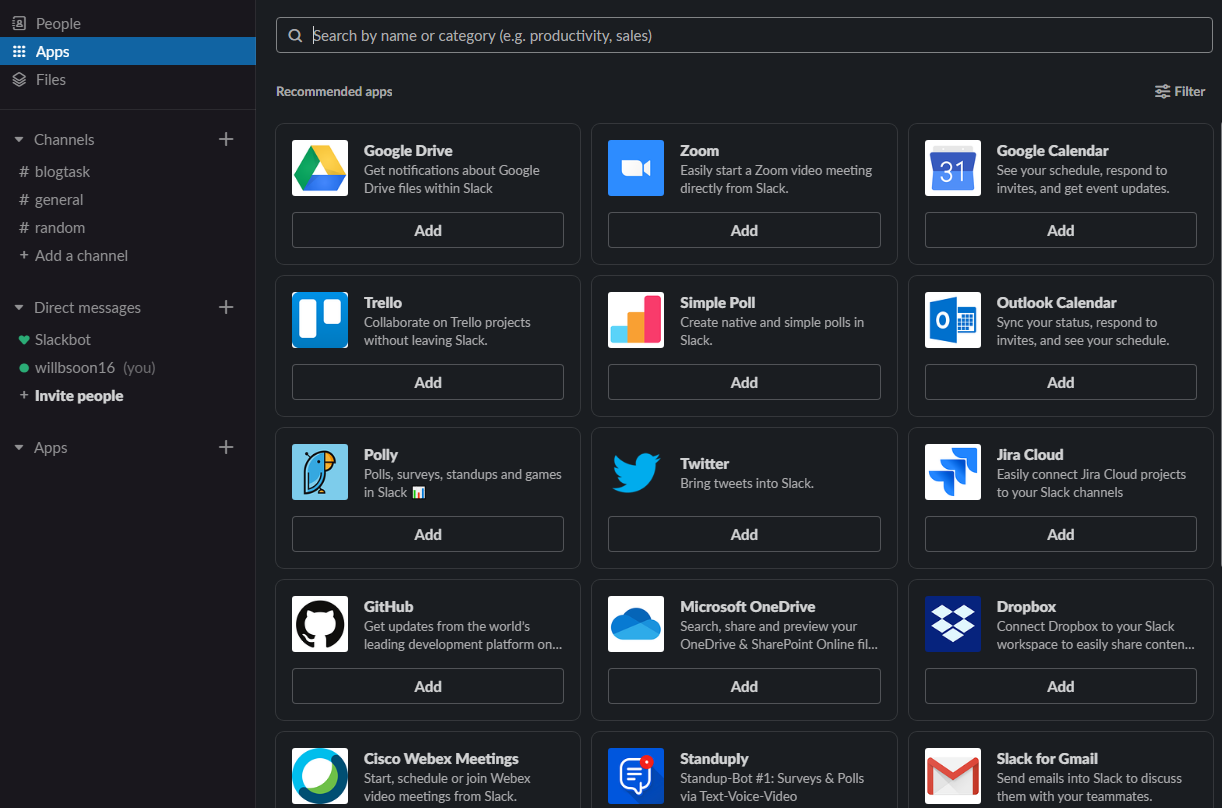Add the Twitter app
The image size is (1222, 808).
[744, 534]
